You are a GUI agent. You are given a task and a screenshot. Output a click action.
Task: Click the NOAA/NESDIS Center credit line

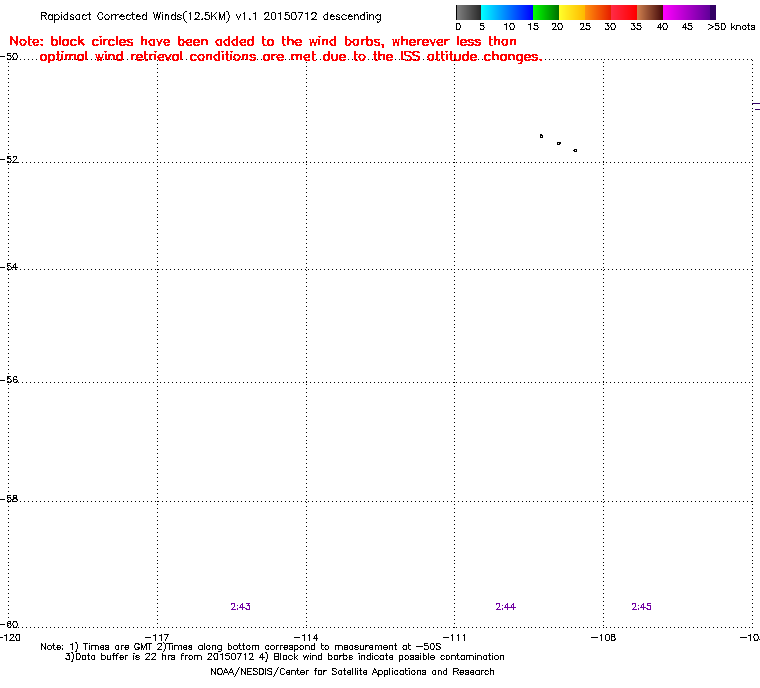352,672
